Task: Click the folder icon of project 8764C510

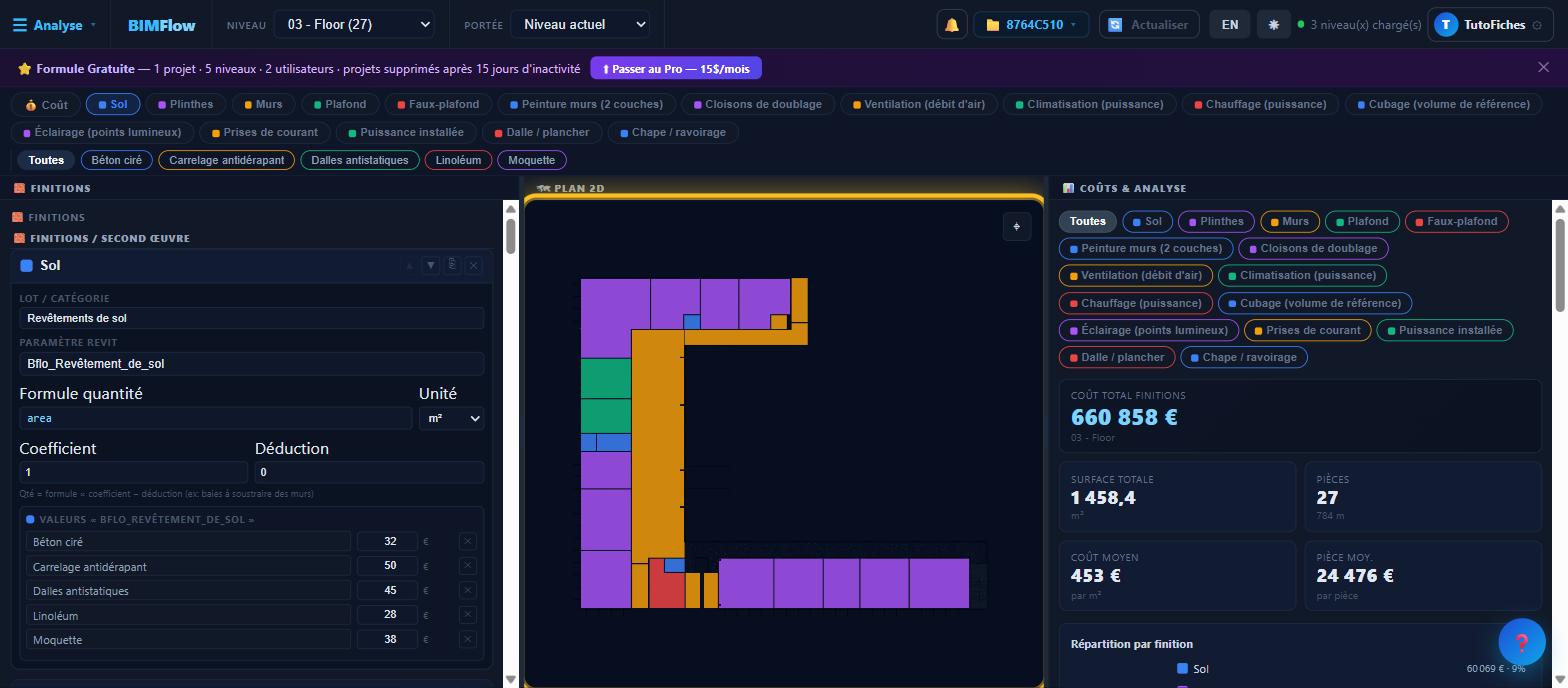Action: (x=992, y=25)
